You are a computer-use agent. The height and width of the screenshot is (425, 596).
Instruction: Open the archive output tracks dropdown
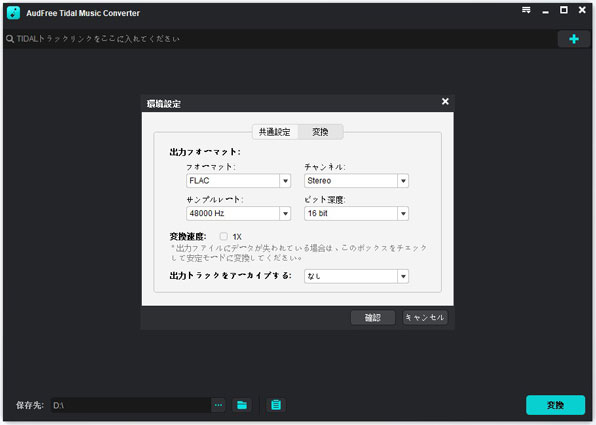point(356,276)
